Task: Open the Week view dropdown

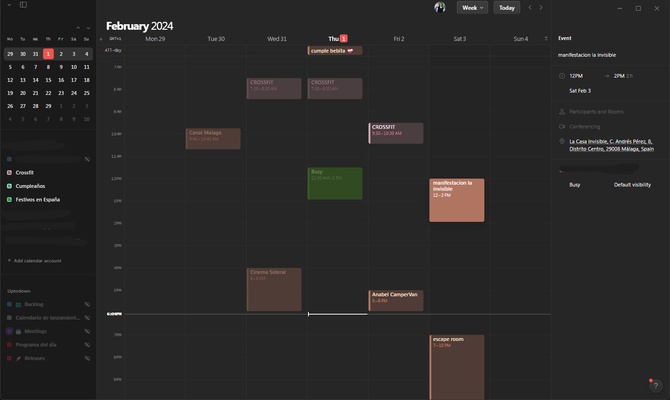Action: click(472, 8)
